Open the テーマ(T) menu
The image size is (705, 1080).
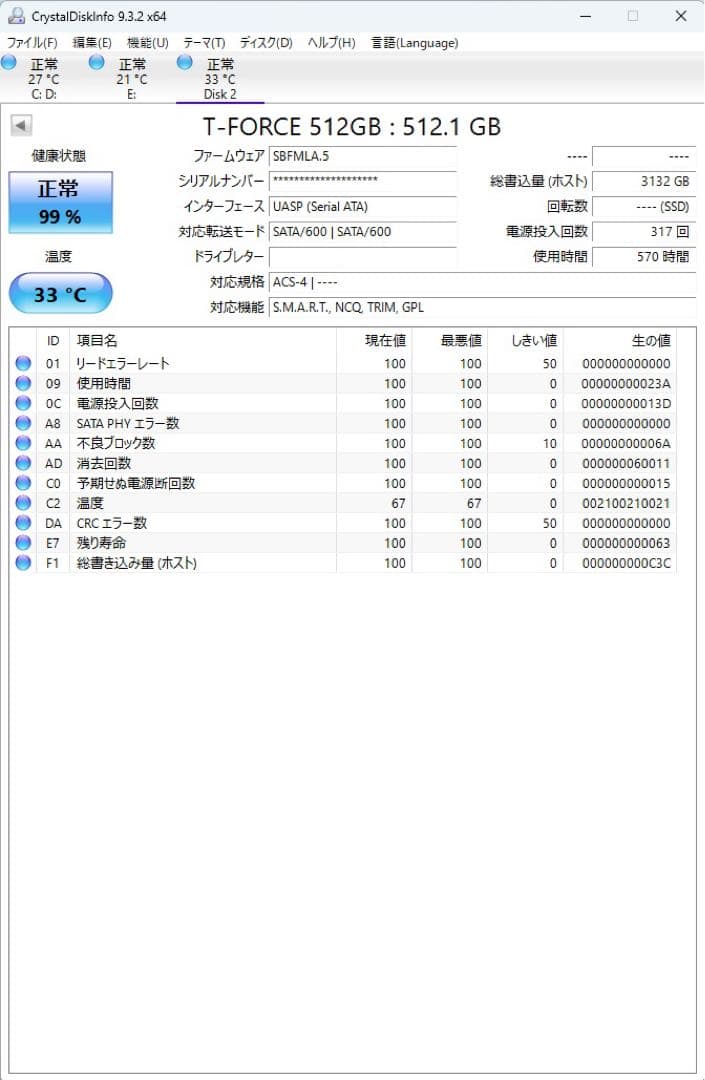coord(204,43)
